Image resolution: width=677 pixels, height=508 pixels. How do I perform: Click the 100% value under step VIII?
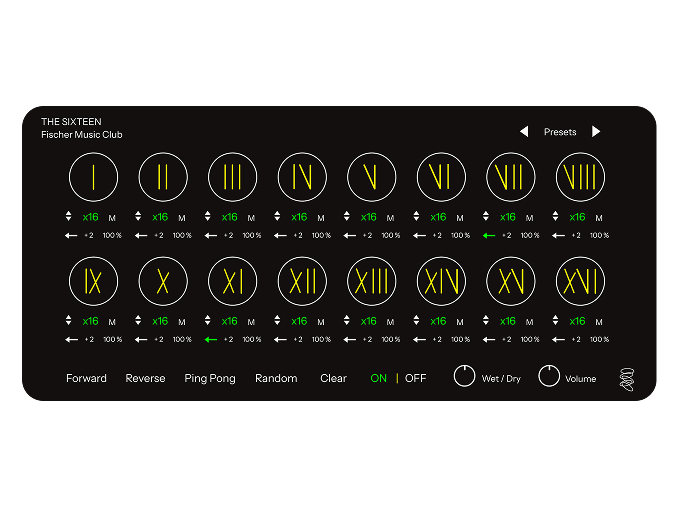[599, 235]
